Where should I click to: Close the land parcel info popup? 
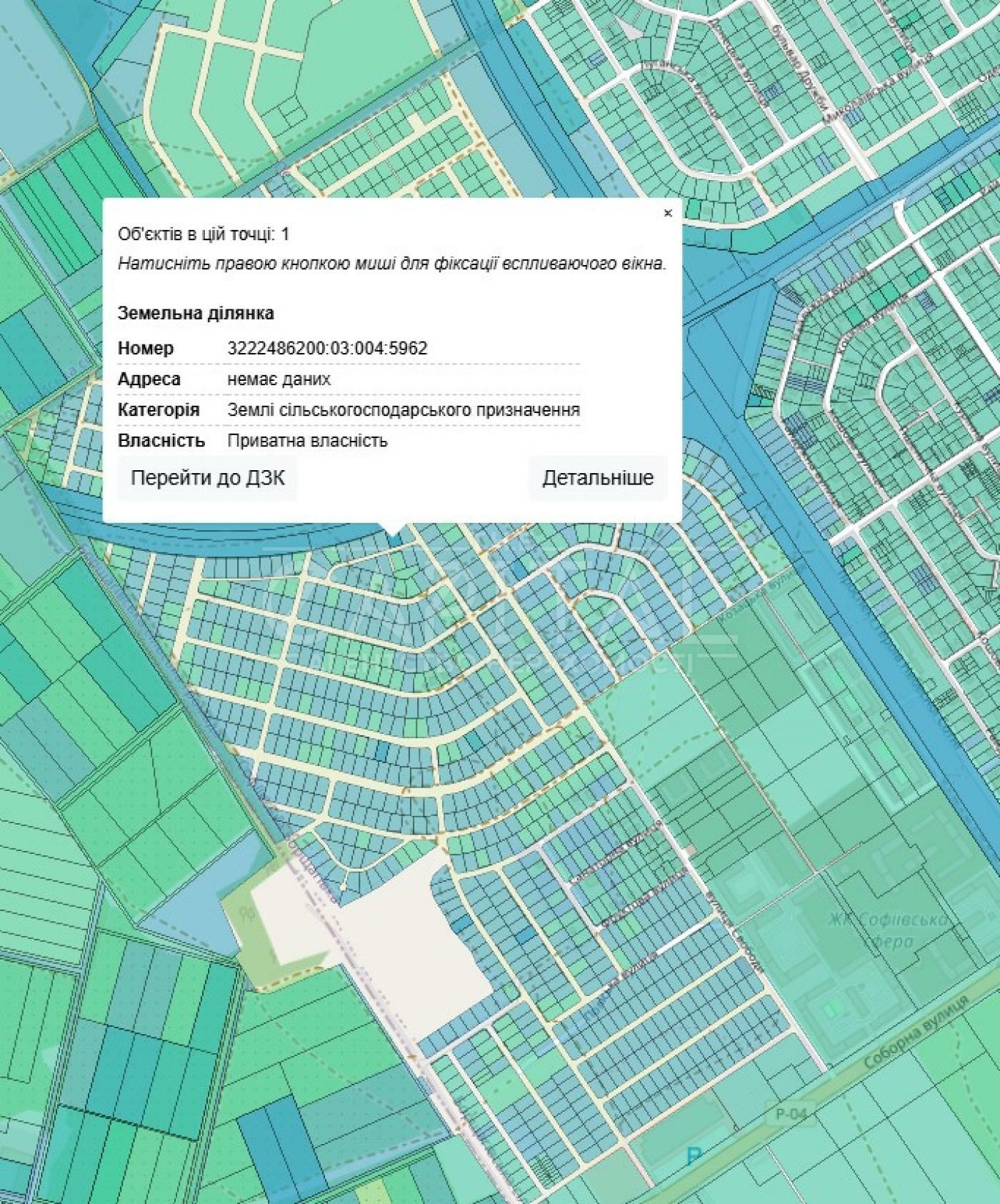coord(668,213)
